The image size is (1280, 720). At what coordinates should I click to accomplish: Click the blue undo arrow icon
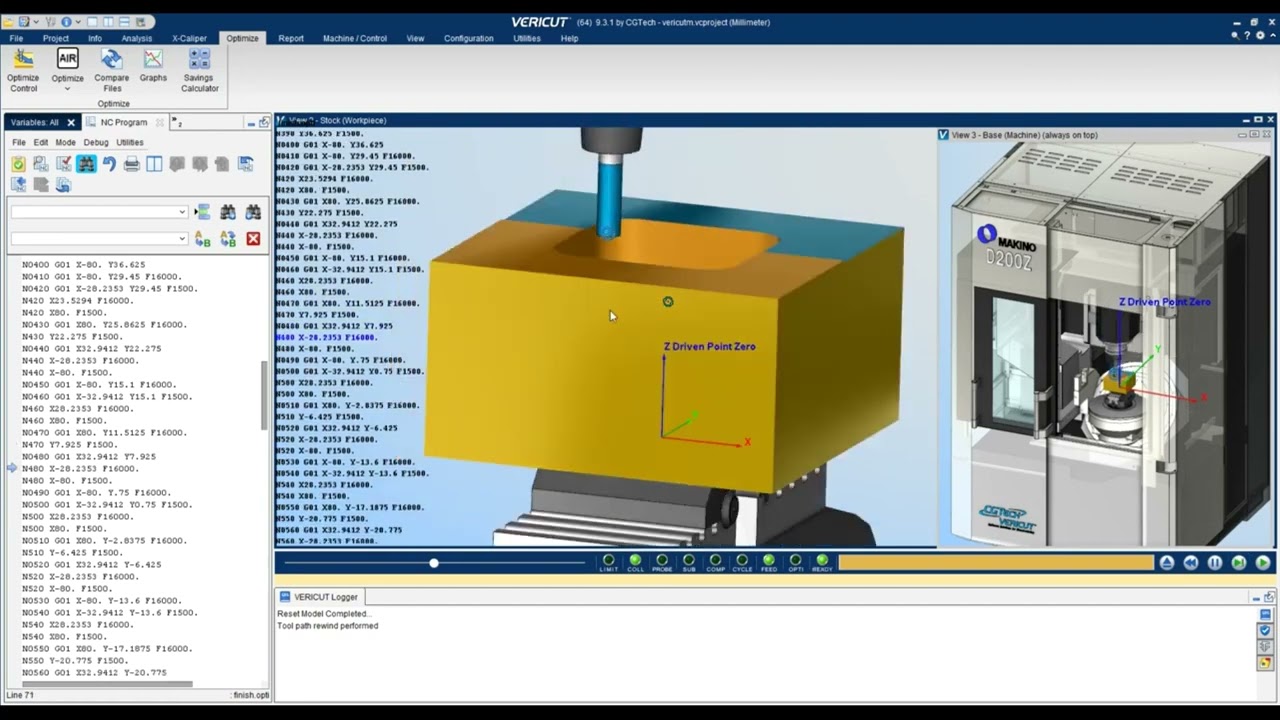[x=109, y=164]
